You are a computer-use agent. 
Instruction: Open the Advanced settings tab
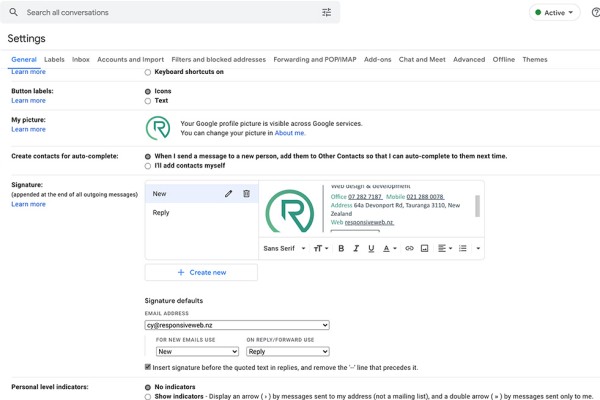[469, 59]
